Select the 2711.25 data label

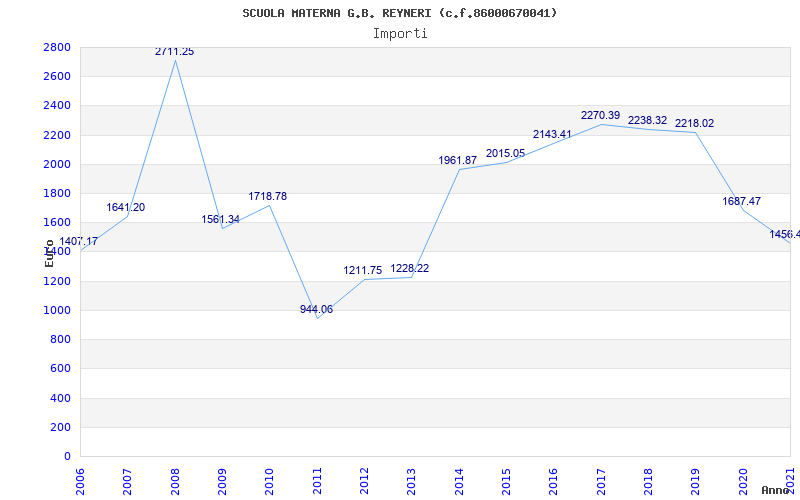pos(174,52)
